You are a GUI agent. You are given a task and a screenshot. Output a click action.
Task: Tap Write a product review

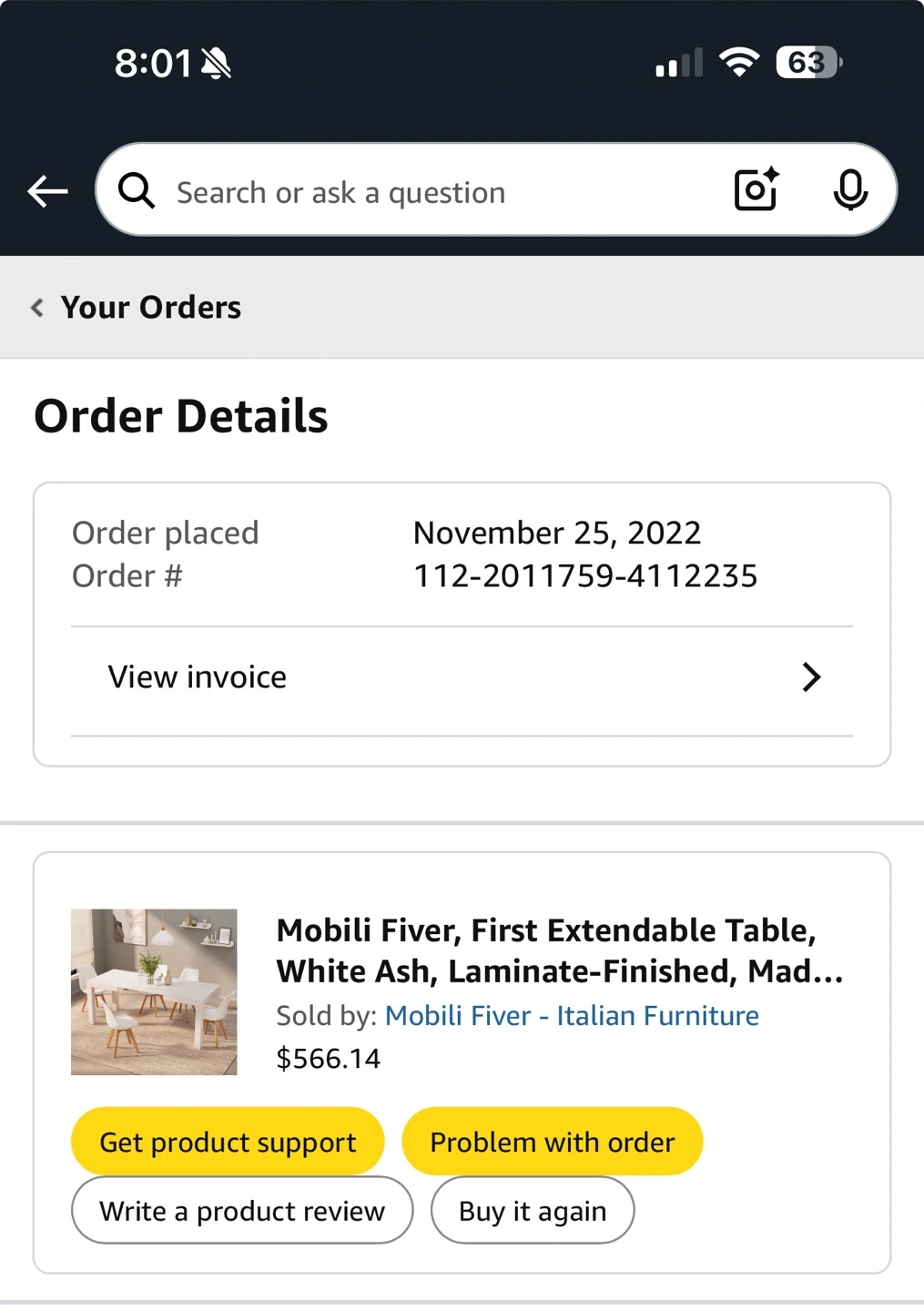[242, 1211]
